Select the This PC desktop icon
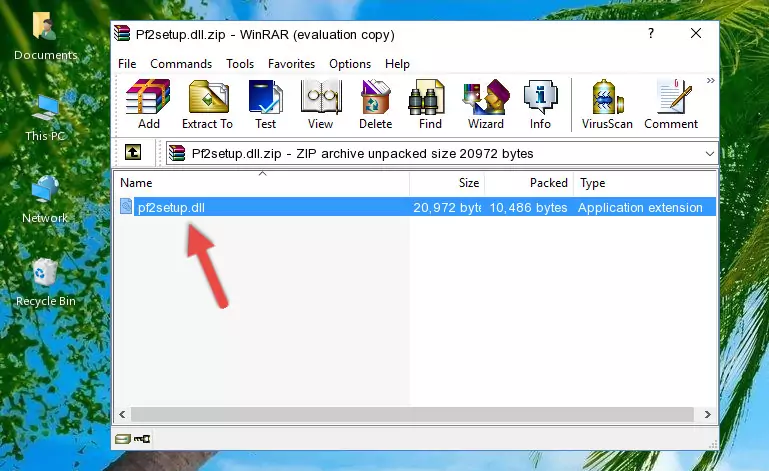The image size is (769, 471). pyautogui.click(x=45, y=118)
